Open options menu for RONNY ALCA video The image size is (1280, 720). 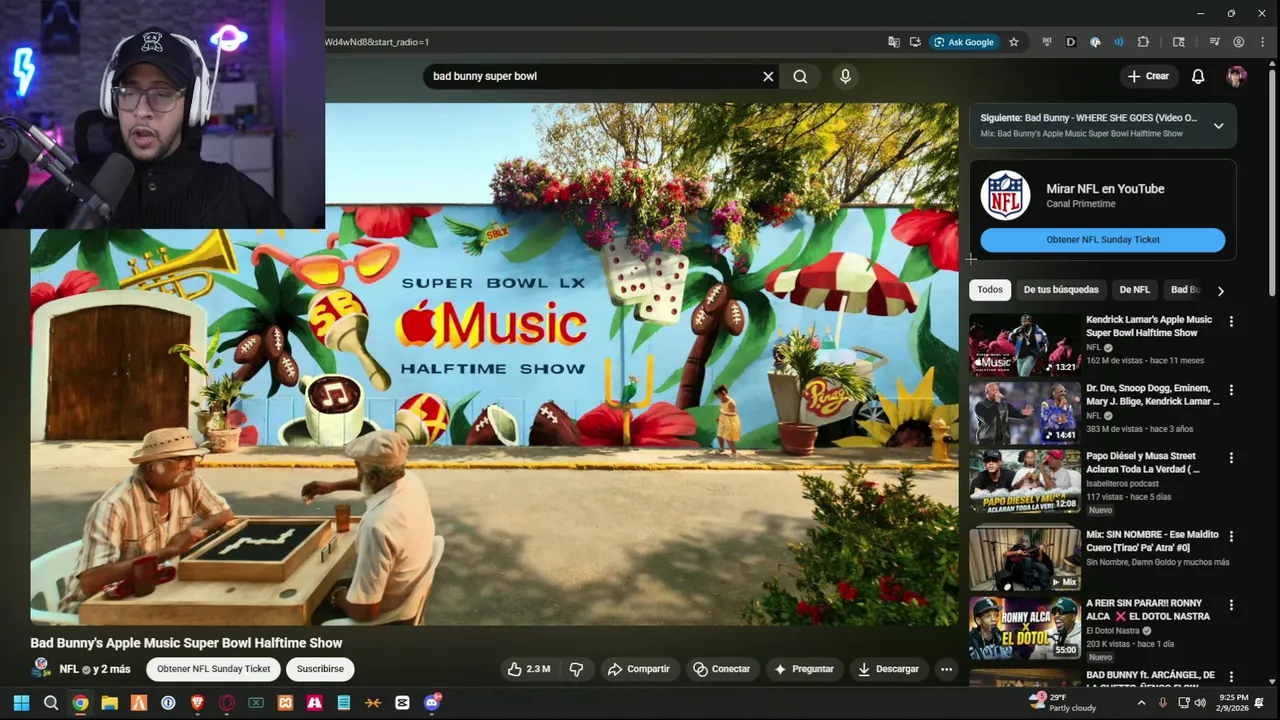click(1231, 605)
